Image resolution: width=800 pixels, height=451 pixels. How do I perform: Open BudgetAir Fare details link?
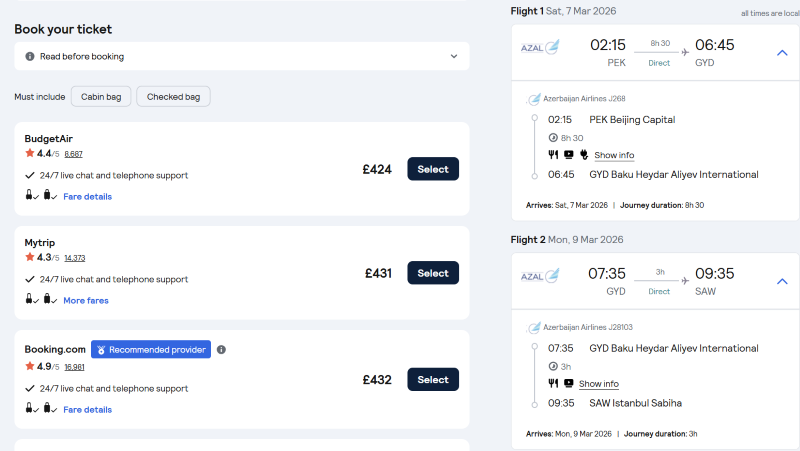click(x=87, y=196)
